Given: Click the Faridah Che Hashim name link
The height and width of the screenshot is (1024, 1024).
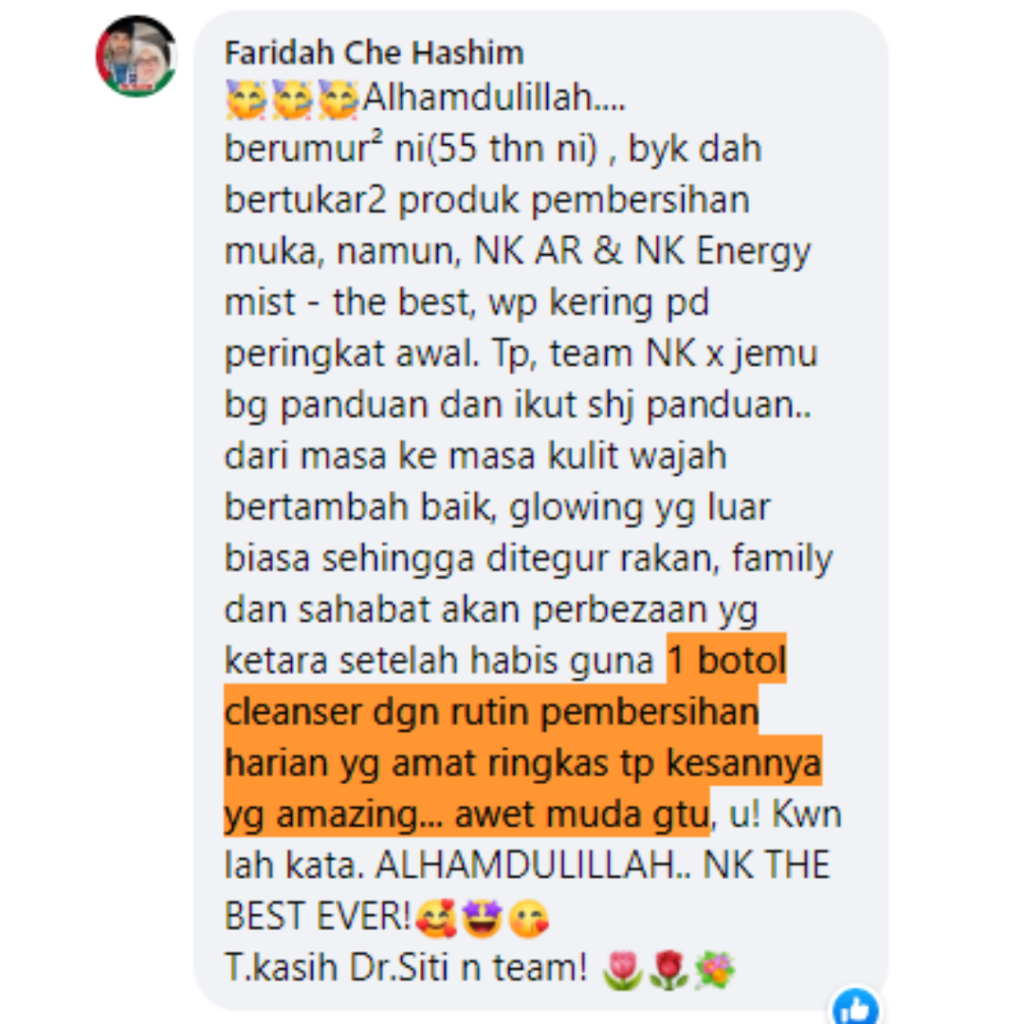Looking at the screenshot, I should click(x=374, y=53).
